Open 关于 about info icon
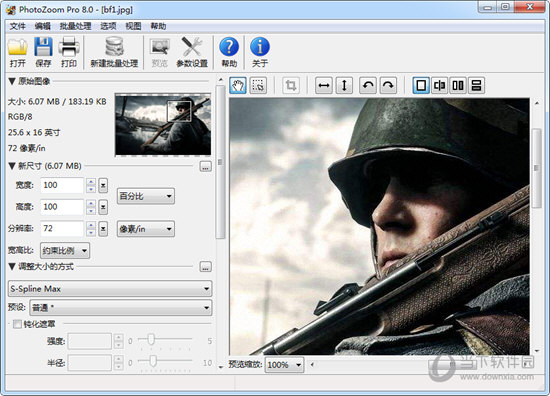 pos(260,52)
